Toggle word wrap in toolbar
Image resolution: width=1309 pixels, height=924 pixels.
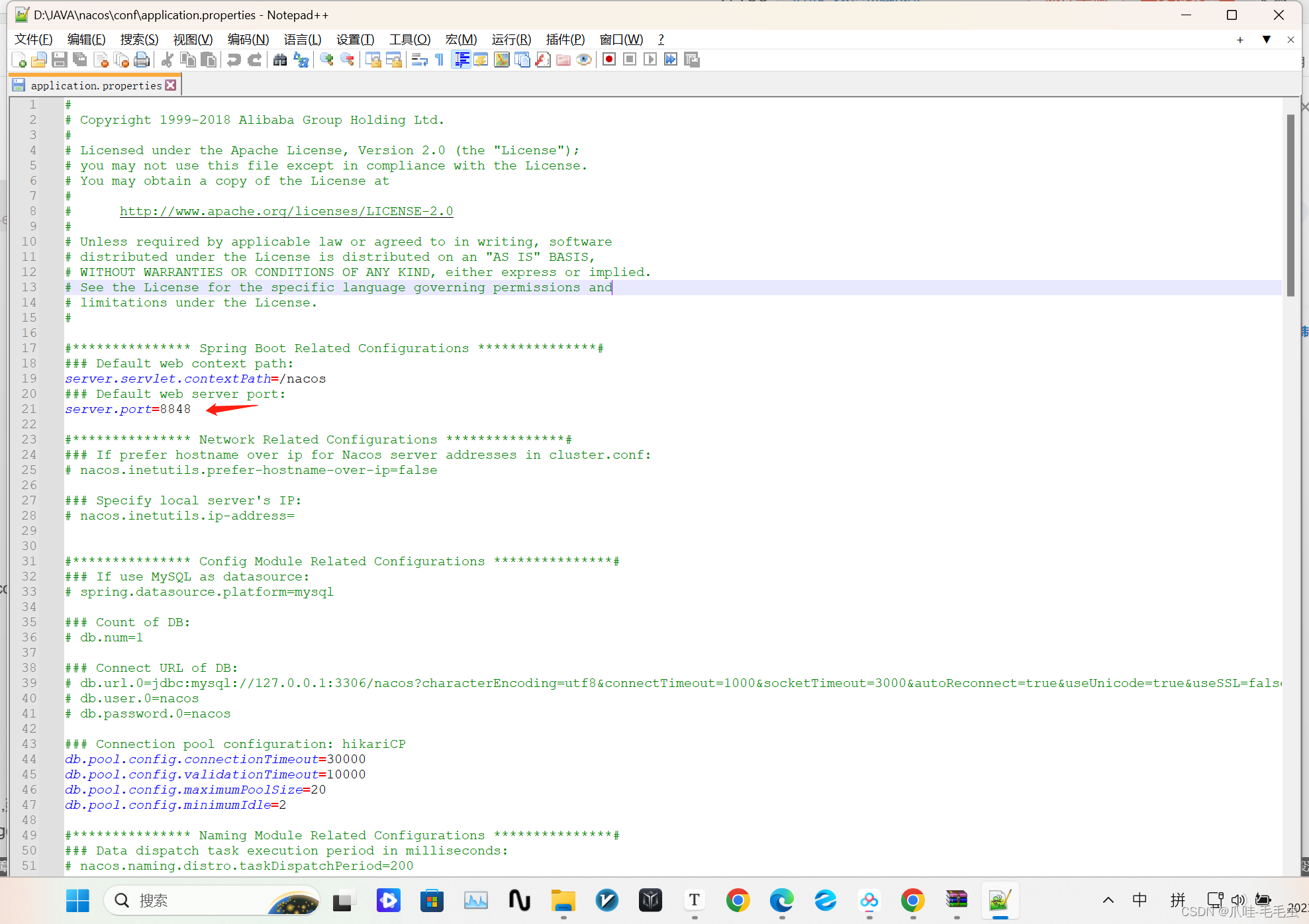pyautogui.click(x=419, y=60)
